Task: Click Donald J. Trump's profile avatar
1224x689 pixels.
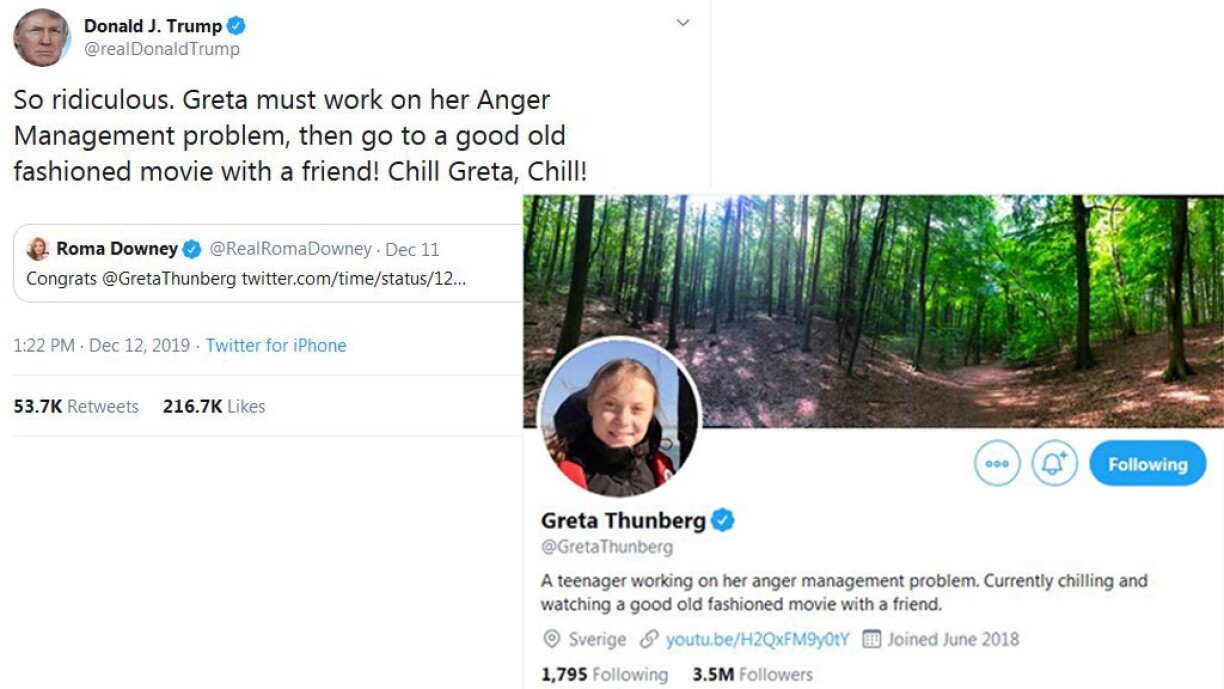Action: [41, 38]
